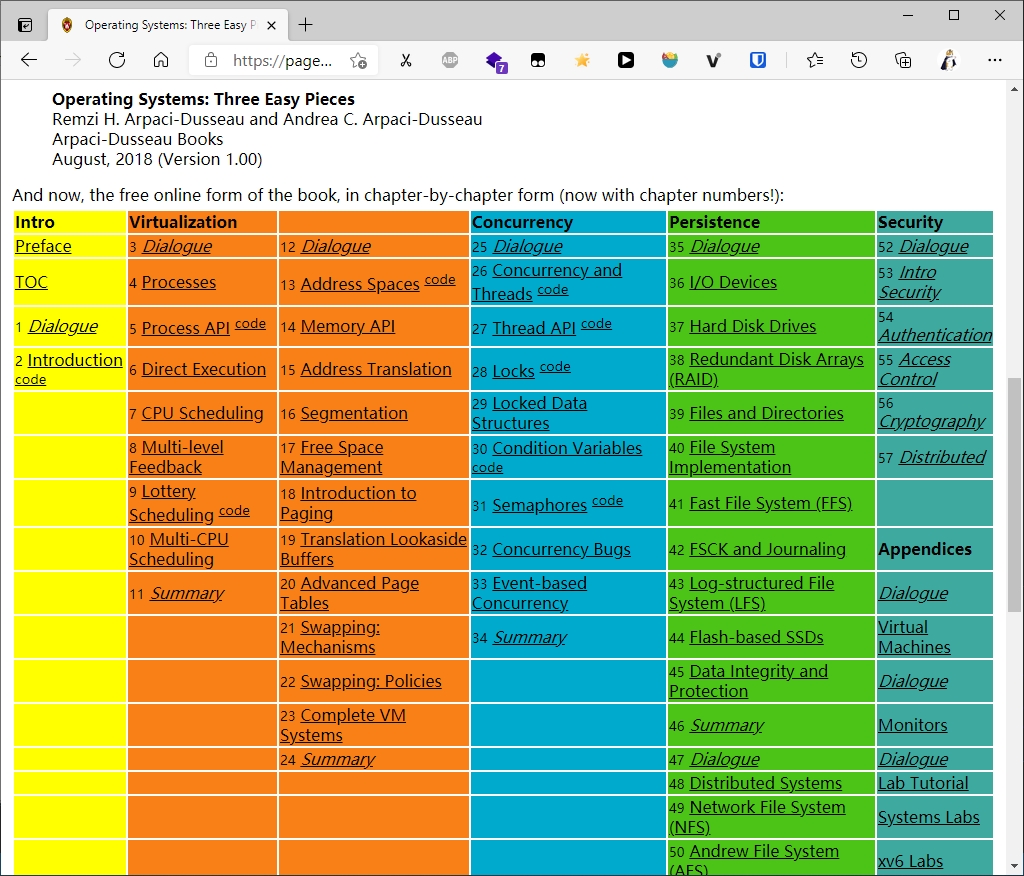Screen dimensions: 1024x876
Task: Click the black two-dot extension icon
Action: click(538, 61)
